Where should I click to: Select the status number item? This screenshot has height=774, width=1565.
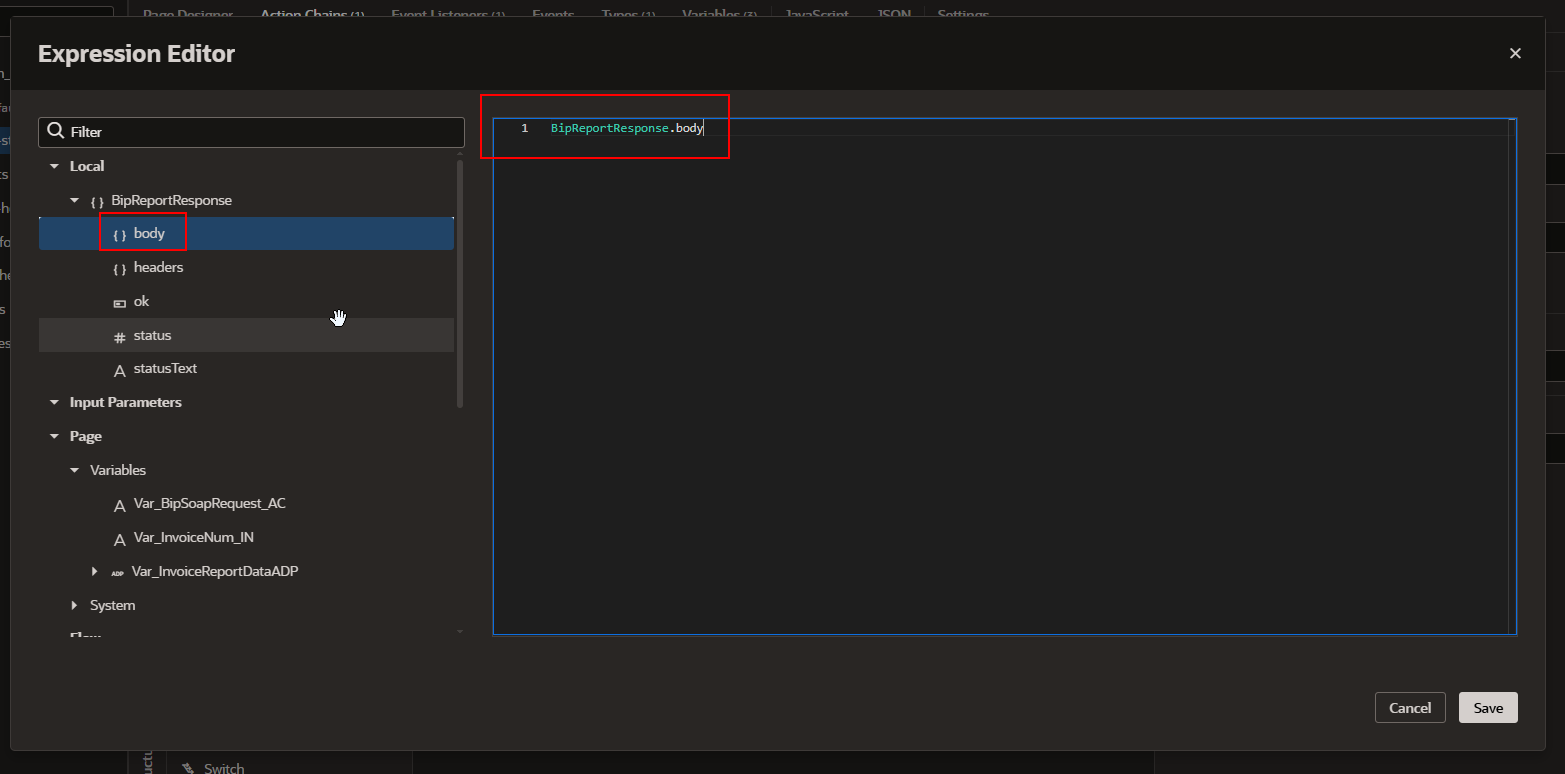click(246, 335)
